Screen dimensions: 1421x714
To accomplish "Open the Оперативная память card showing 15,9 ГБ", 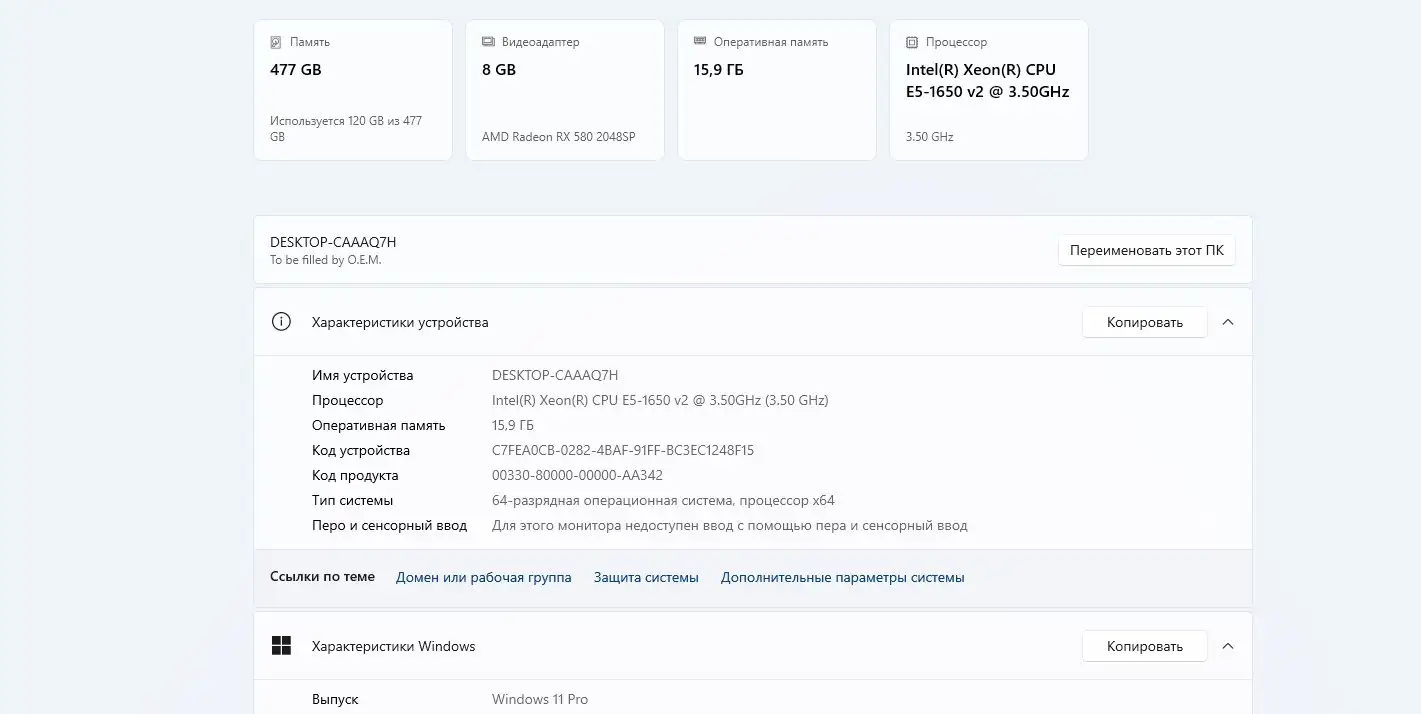I will click(777, 90).
